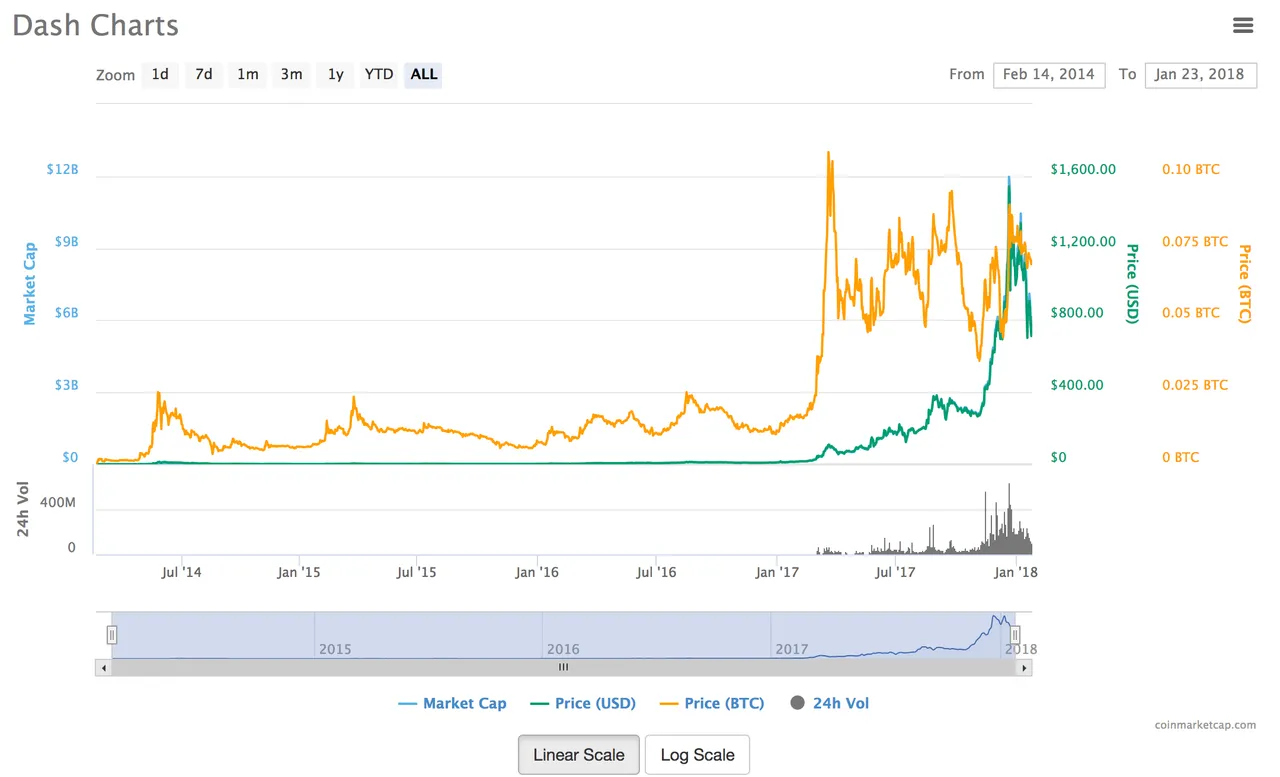The height and width of the screenshot is (777, 1280).
Task: Click the navigator scrollbar right arrow
Action: pos(1025,667)
